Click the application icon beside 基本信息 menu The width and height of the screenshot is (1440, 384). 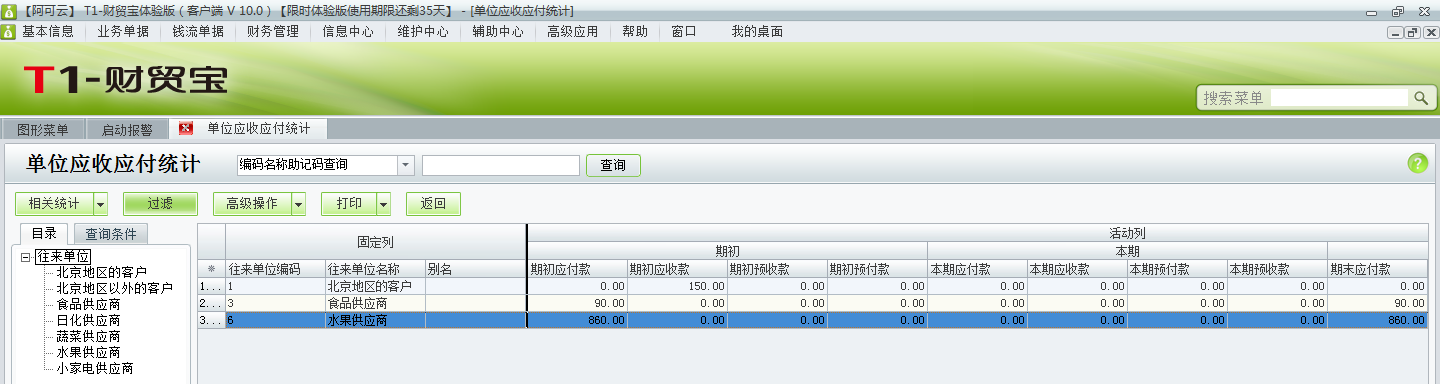(x=8, y=31)
